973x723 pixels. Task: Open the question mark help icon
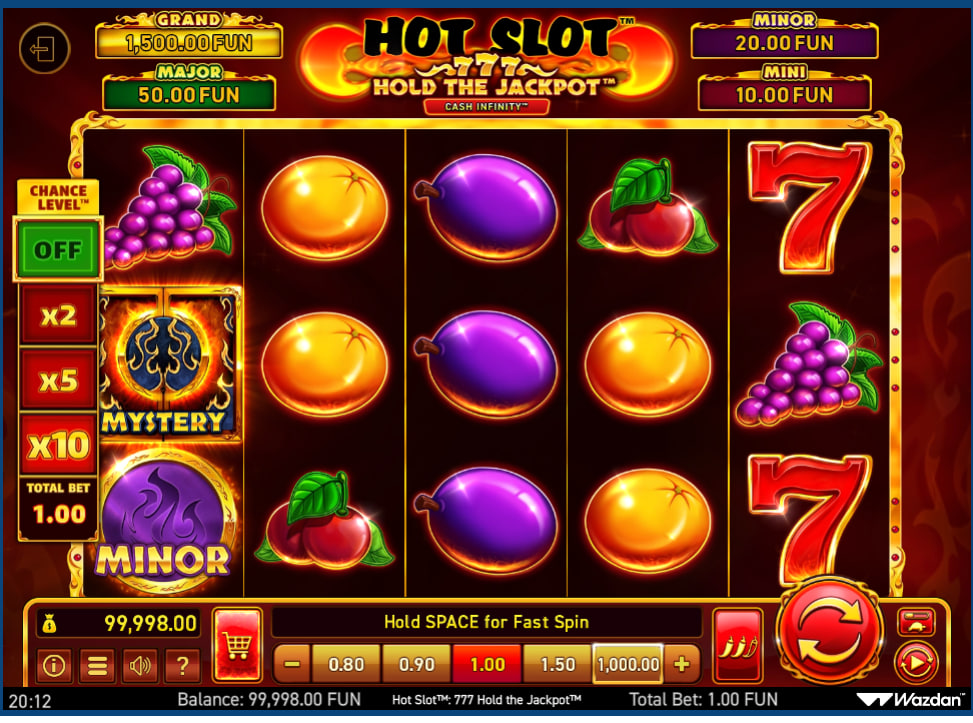pyautogui.click(x=182, y=666)
